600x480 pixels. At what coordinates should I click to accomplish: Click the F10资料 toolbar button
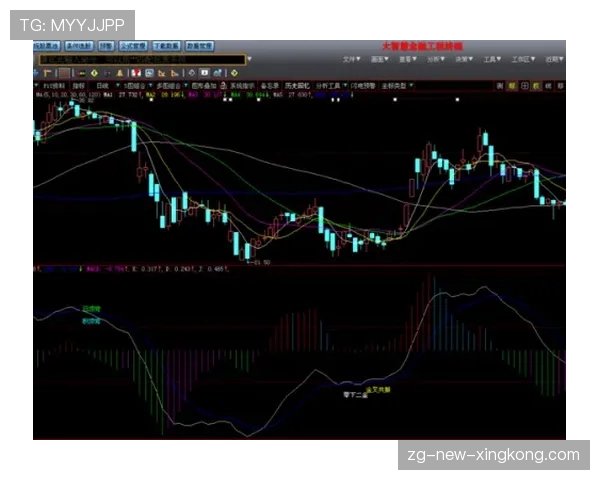click(x=54, y=86)
